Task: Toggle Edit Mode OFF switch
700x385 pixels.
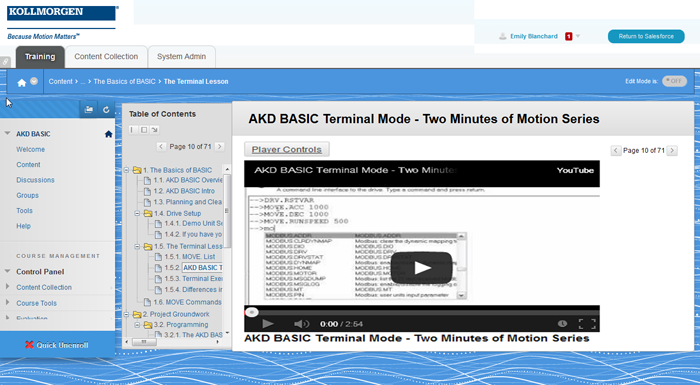Action: click(674, 81)
